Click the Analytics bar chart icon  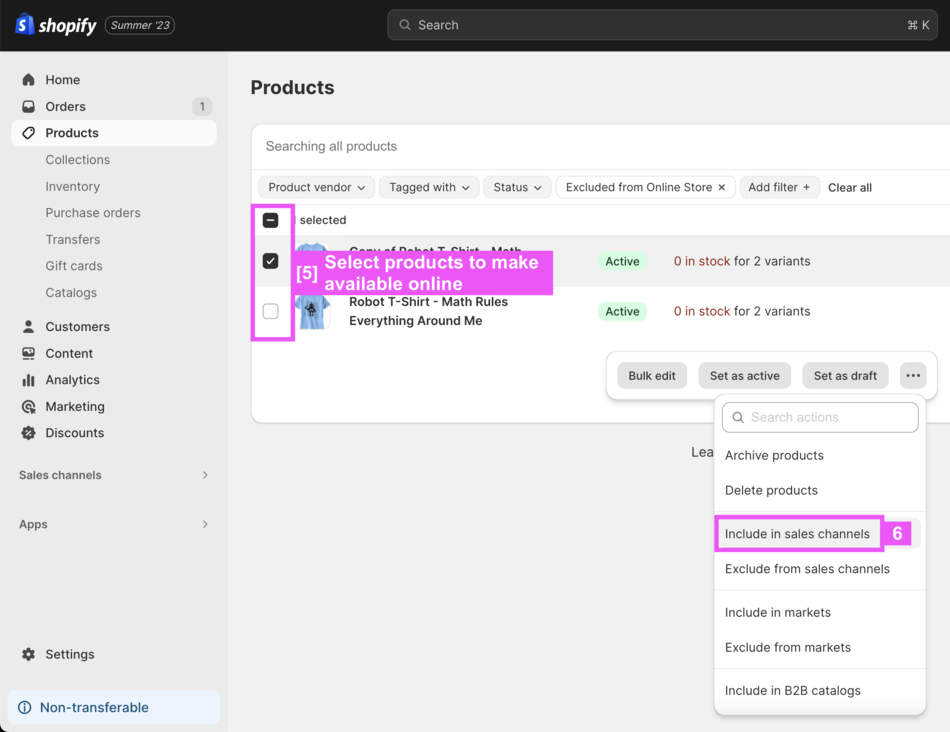(x=28, y=380)
